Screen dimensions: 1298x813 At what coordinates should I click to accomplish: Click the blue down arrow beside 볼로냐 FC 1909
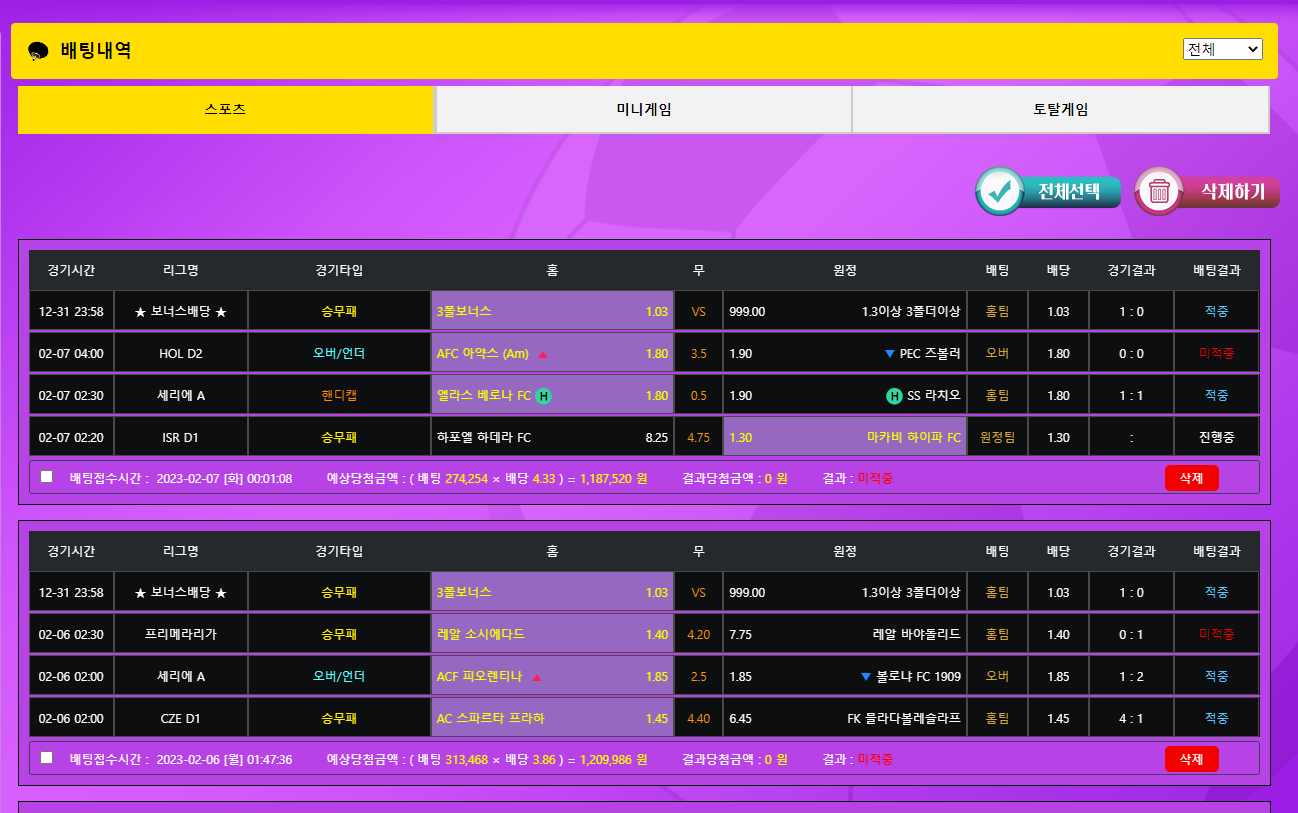click(x=866, y=677)
